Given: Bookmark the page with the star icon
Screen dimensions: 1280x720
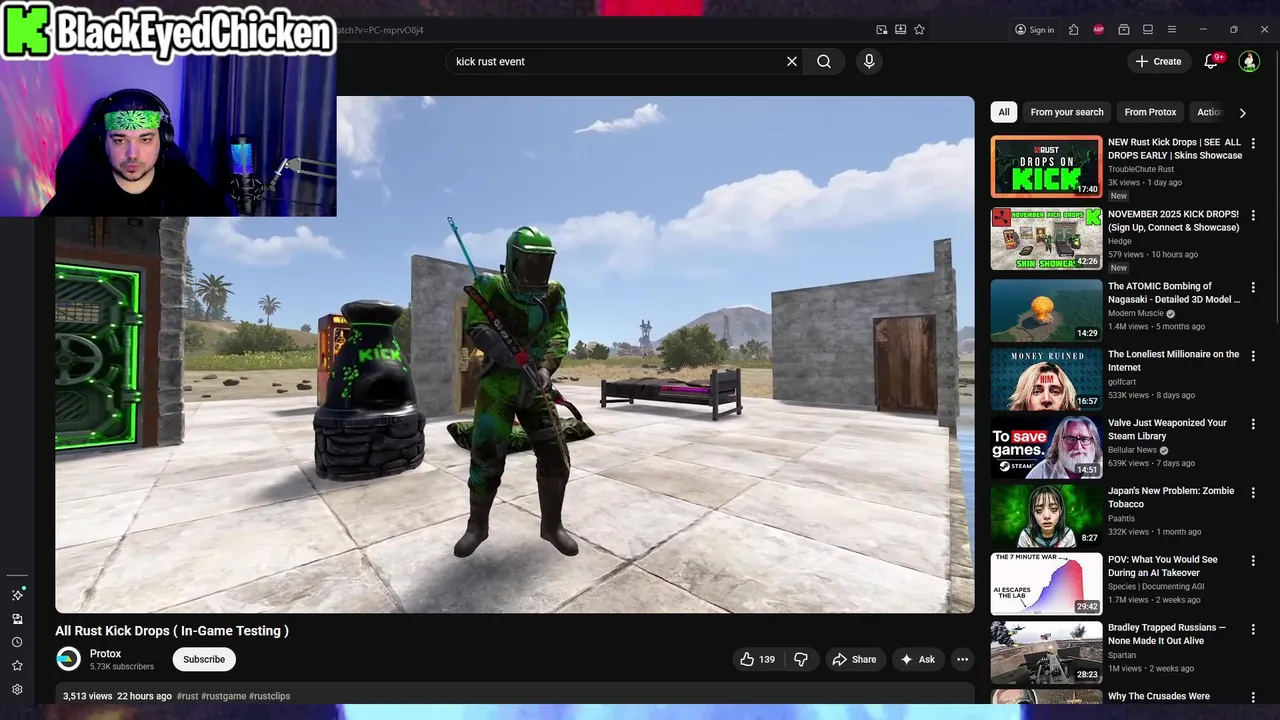Looking at the screenshot, I should point(919,30).
